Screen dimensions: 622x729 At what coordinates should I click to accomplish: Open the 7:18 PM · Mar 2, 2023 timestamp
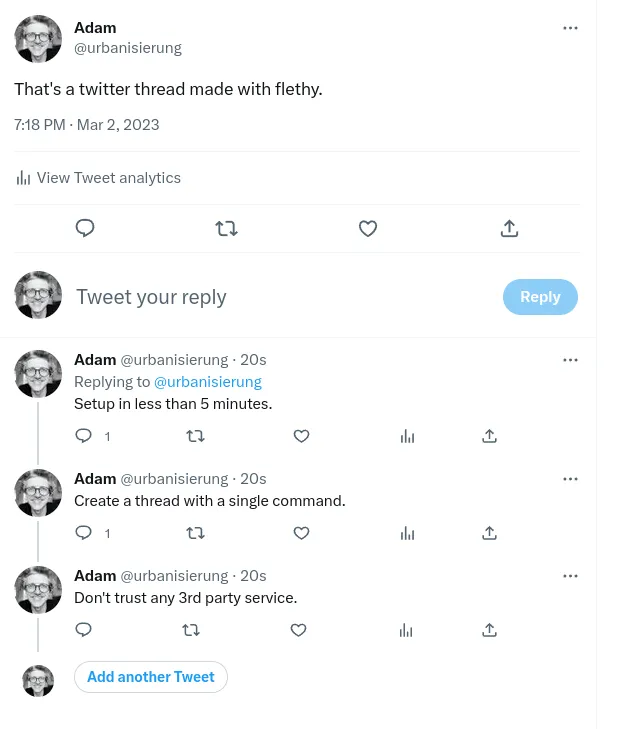pos(87,125)
